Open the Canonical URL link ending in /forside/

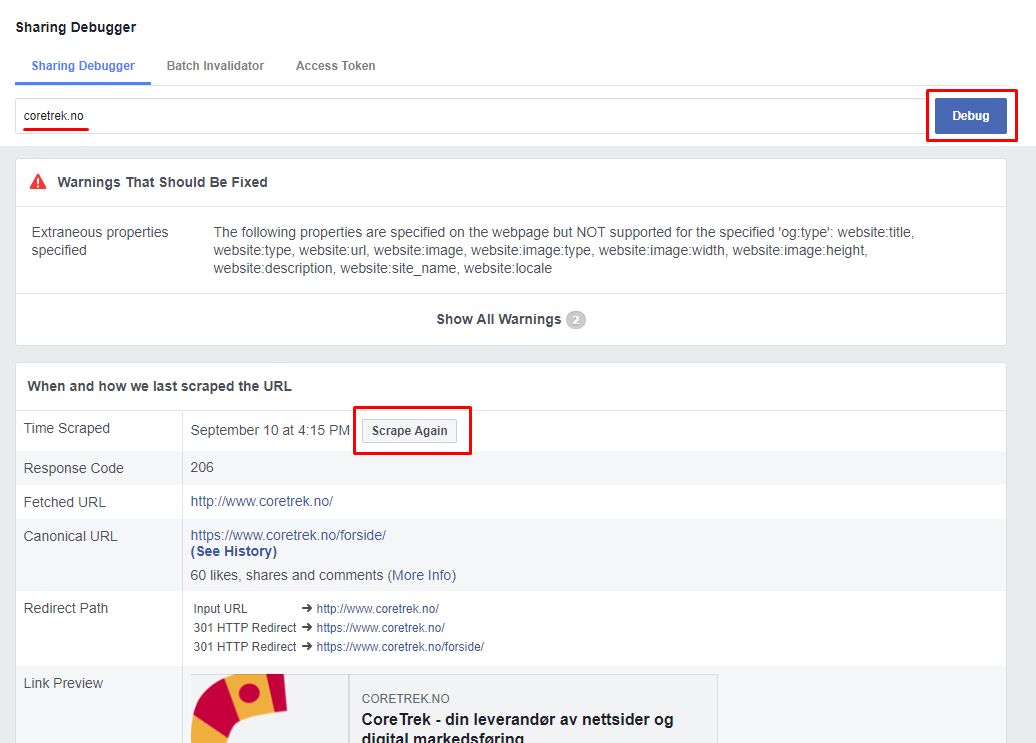(288, 535)
